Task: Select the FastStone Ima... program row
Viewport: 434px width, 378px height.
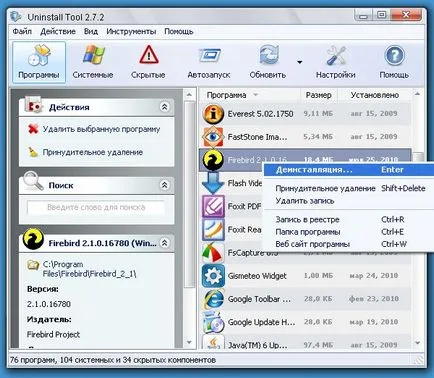Action: pyautogui.click(x=305, y=137)
